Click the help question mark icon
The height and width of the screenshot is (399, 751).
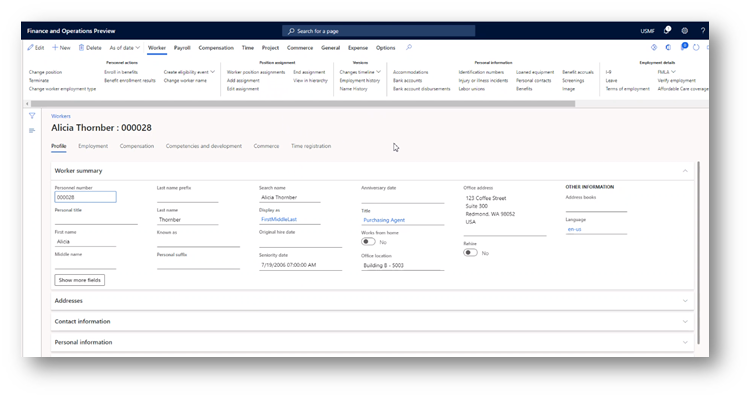[703, 31]
